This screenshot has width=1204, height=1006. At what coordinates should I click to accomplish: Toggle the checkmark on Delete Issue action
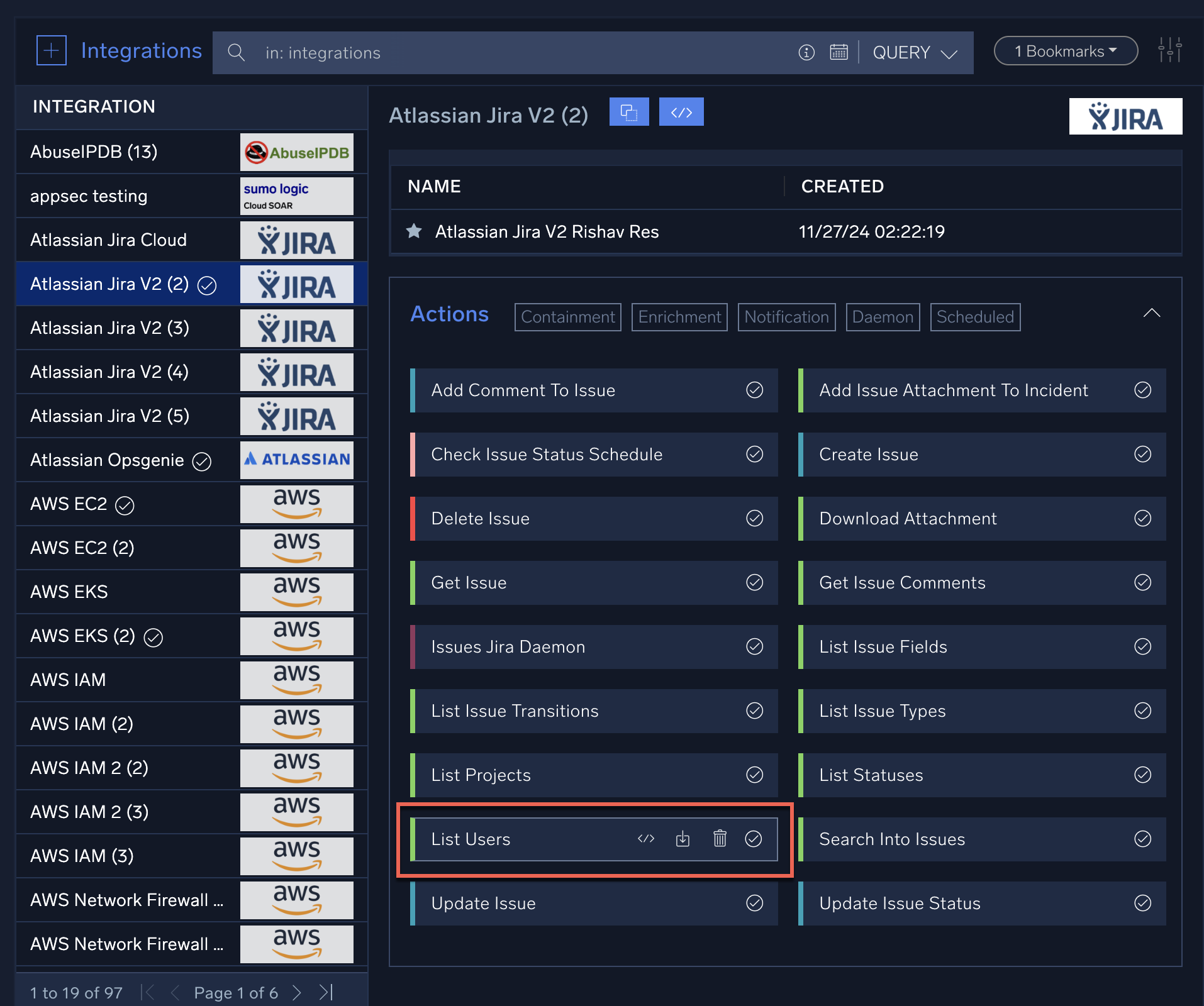pos(754,518)
